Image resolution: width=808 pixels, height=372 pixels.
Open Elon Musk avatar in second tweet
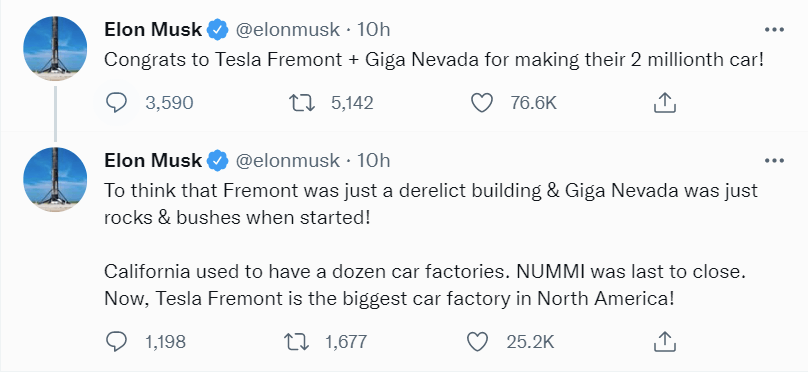55,179
